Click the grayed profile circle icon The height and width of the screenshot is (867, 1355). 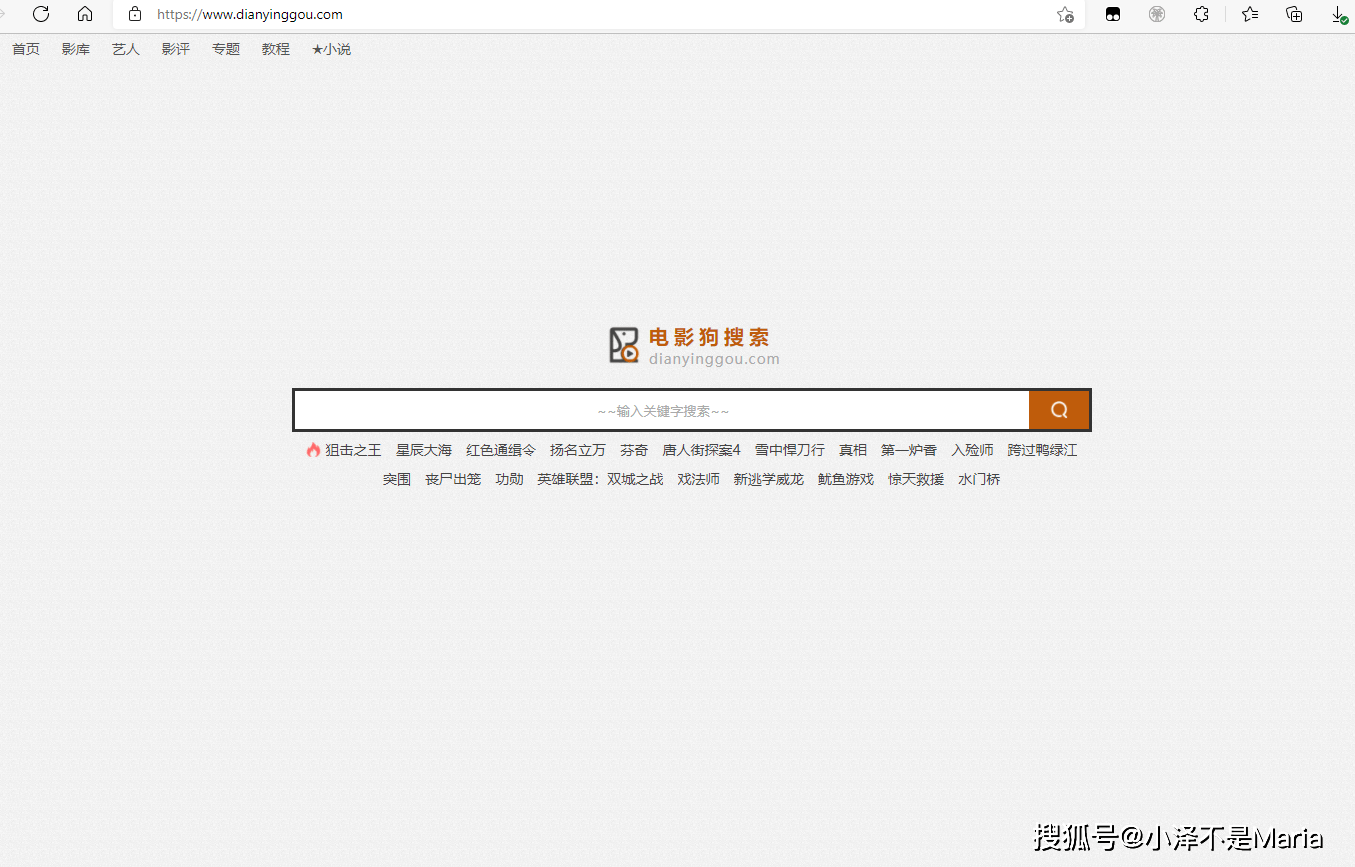1157,14
